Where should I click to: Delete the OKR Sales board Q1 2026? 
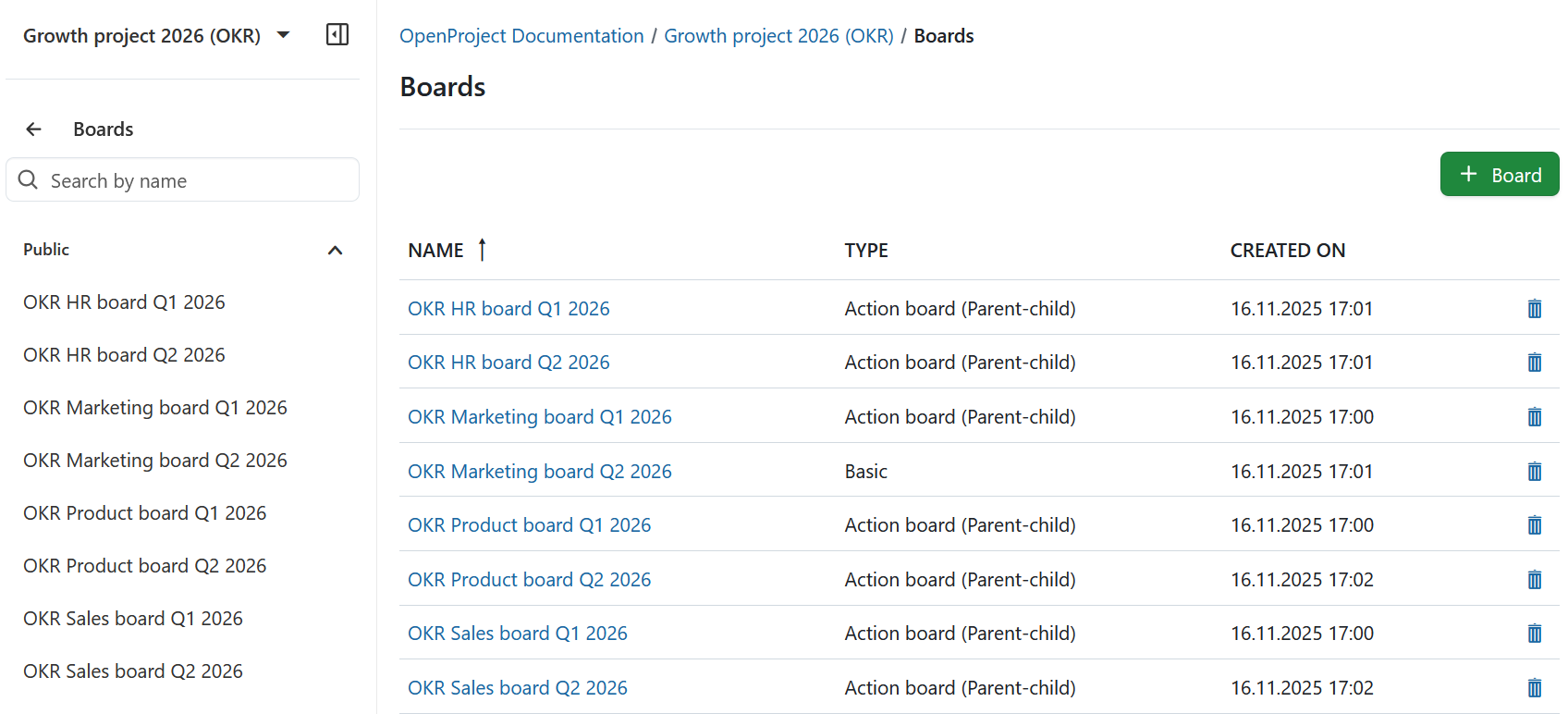coord(1535,634)
